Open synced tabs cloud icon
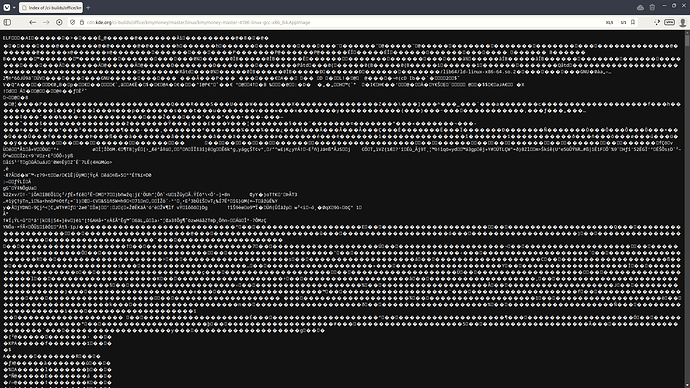 point(640,7)
